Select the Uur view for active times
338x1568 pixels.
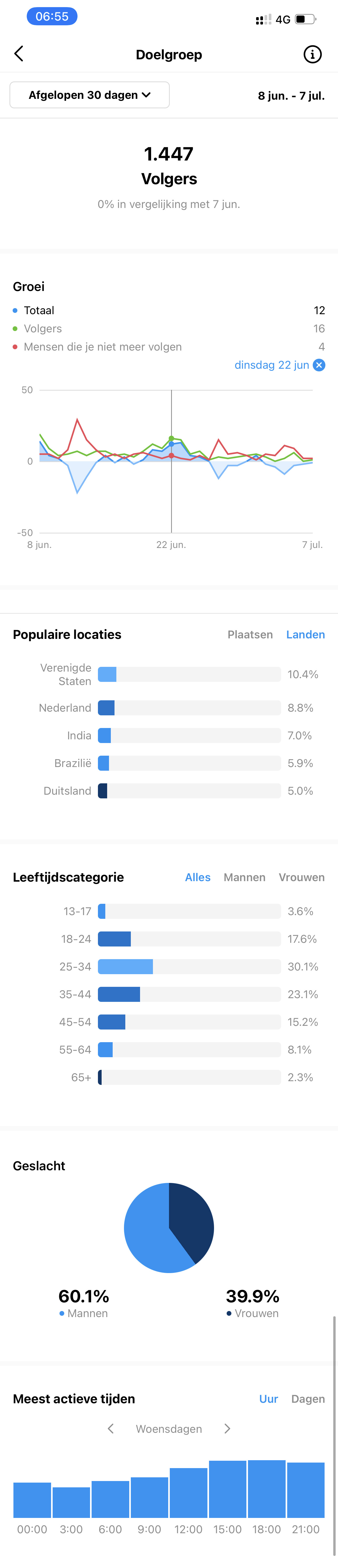coord(269,1399)
